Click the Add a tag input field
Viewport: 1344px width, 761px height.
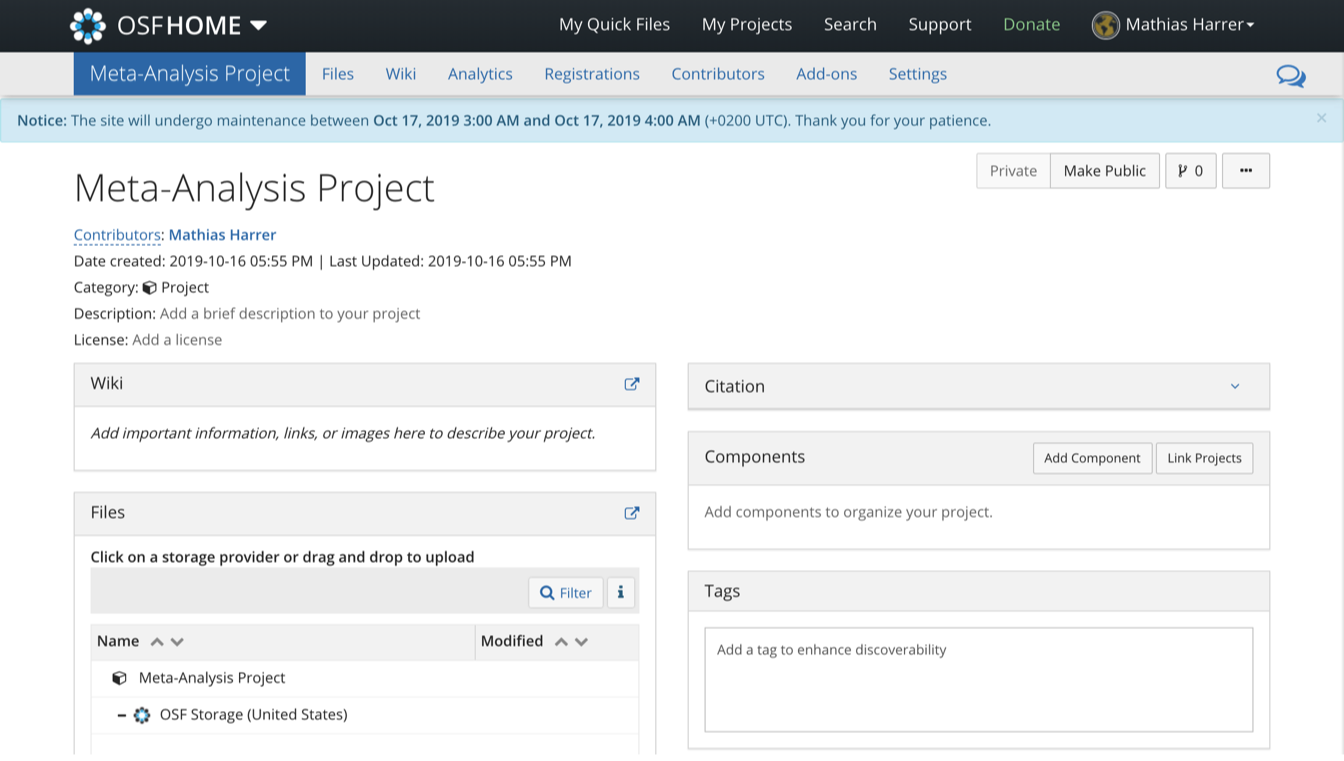point(977,678)
